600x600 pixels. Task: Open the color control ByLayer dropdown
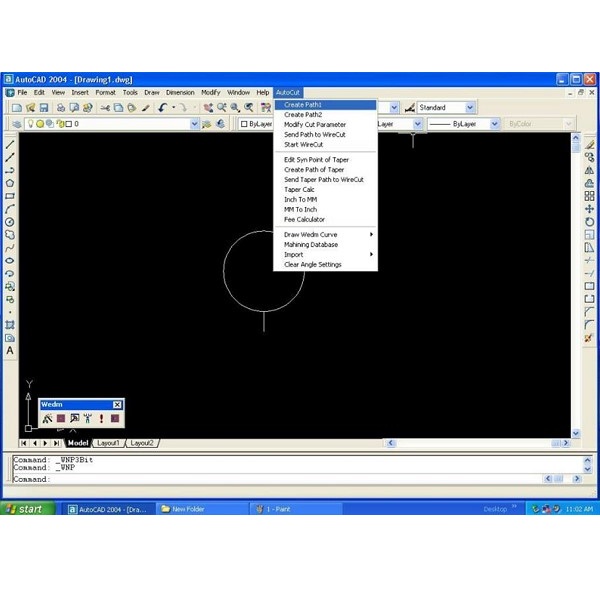(x=257, y=124)
